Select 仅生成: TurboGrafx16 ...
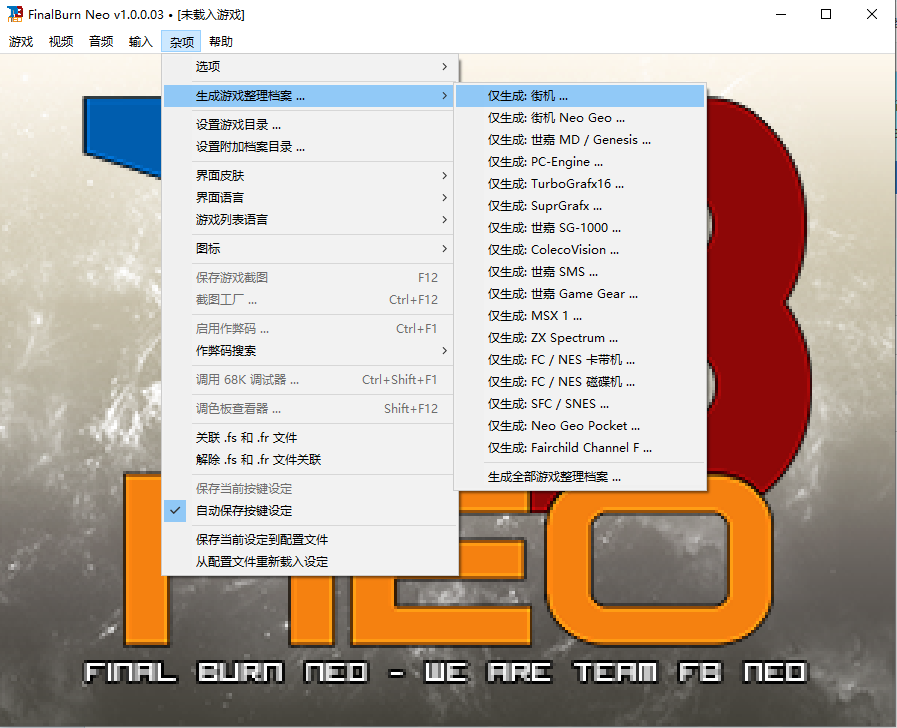897x728 pixels. tap(580, 184)
